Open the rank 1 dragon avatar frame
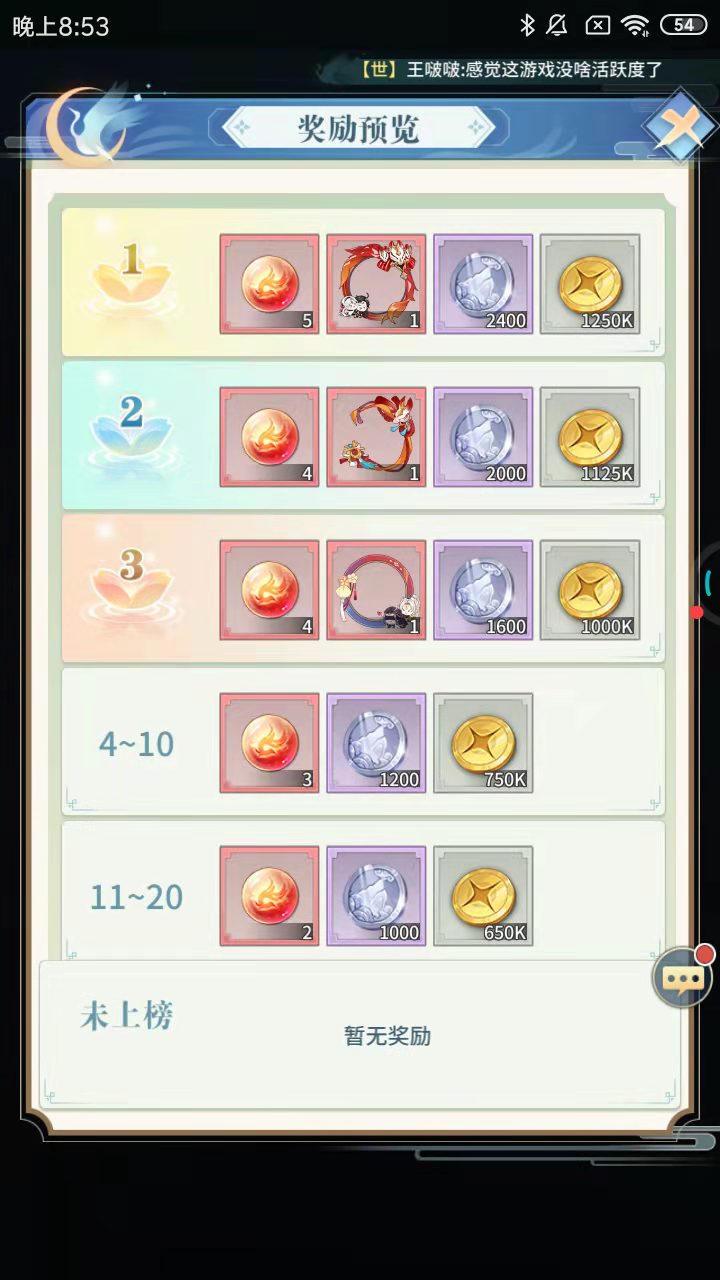The width and height of the screenshot is (720, 1280). point(376,284)
